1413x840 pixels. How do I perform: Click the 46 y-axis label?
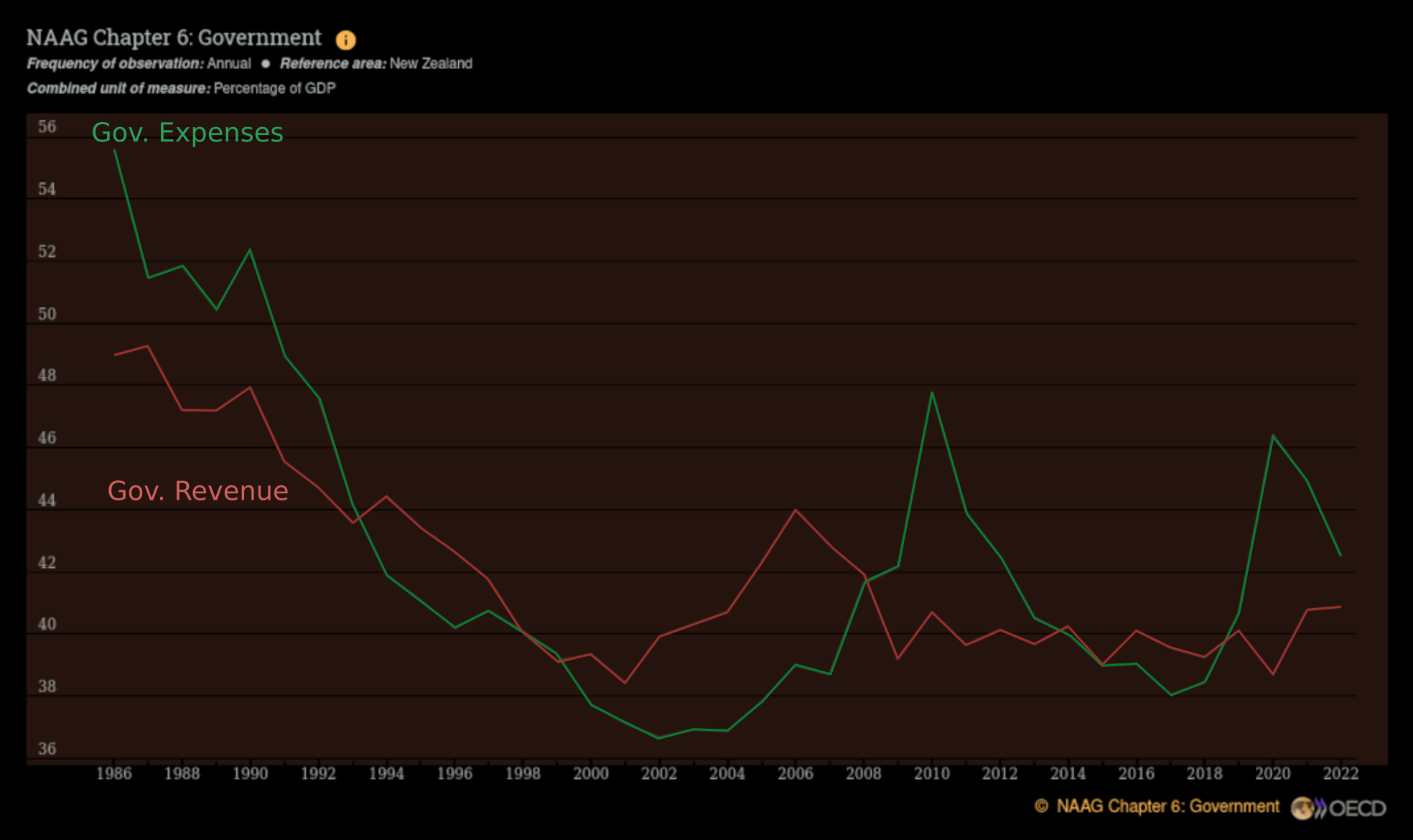[x=47, y=438]
